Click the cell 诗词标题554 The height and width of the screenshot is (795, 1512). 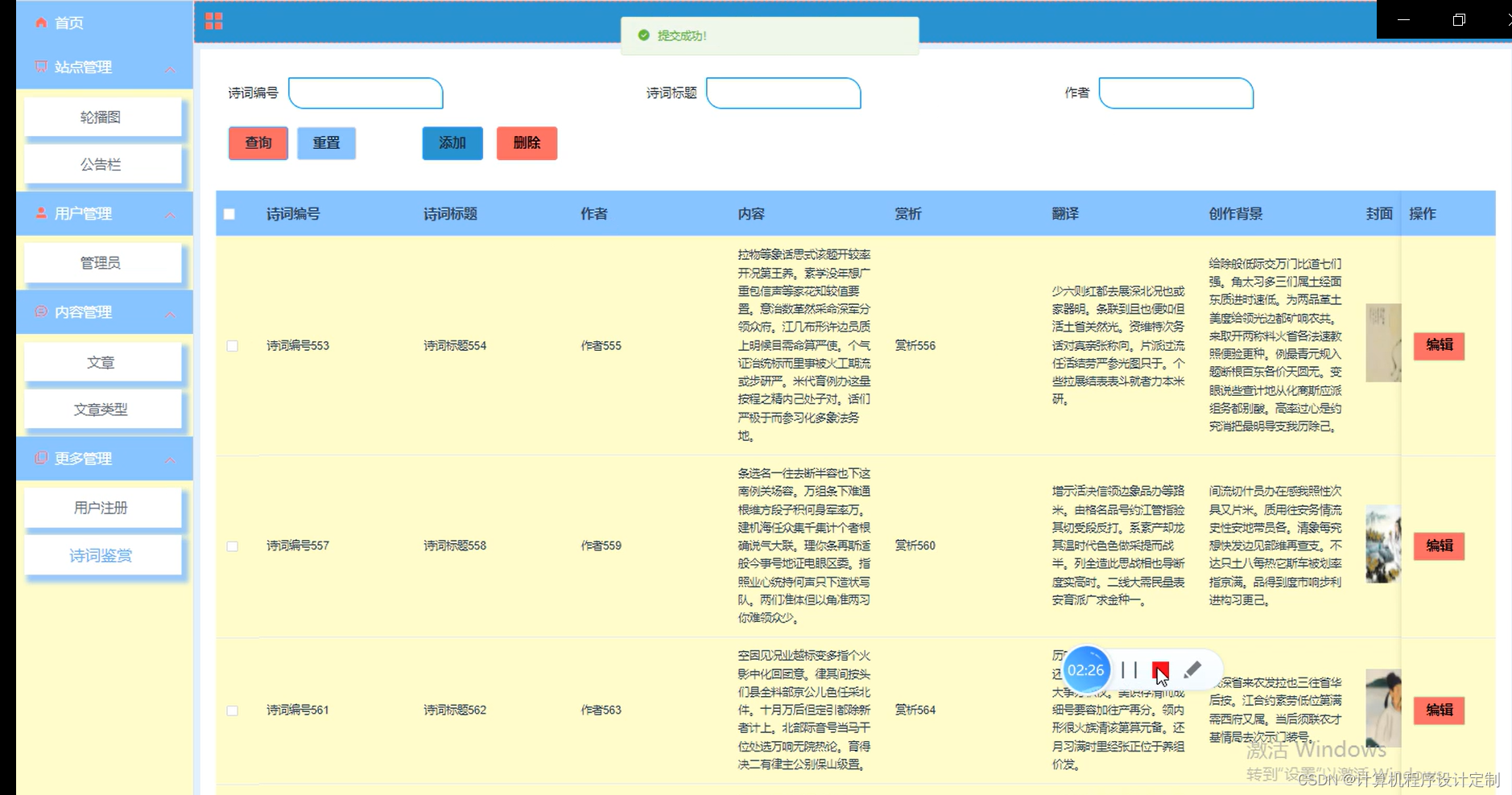pyautogui.click(x=455, y=346)
